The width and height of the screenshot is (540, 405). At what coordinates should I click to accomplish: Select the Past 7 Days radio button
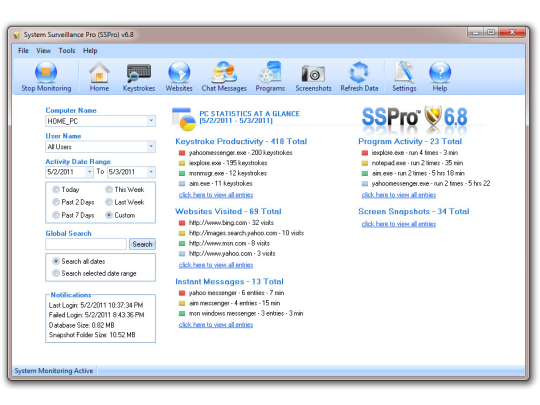point(55,215)
